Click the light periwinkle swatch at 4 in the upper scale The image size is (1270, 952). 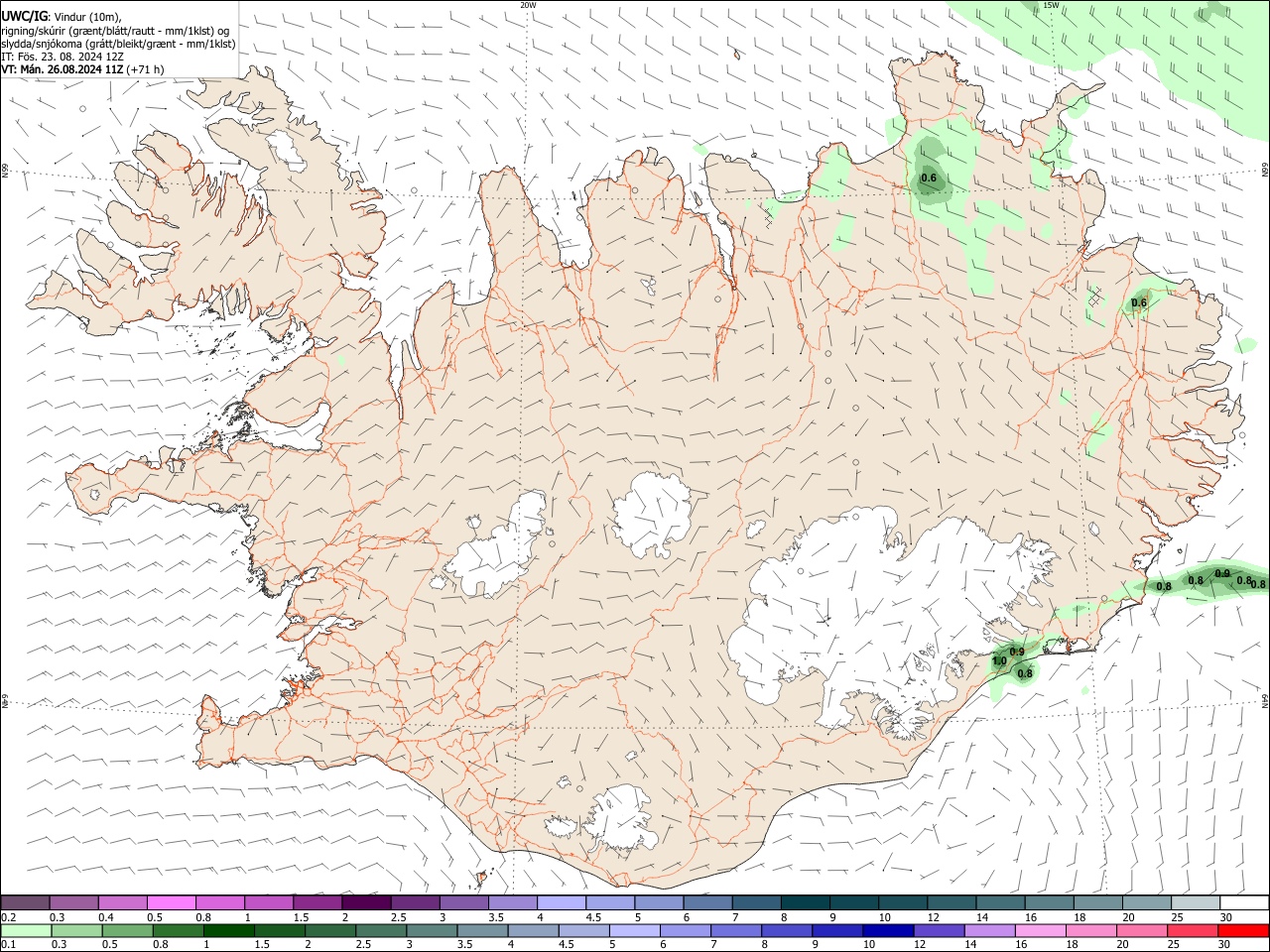click(x=562, y=903)
